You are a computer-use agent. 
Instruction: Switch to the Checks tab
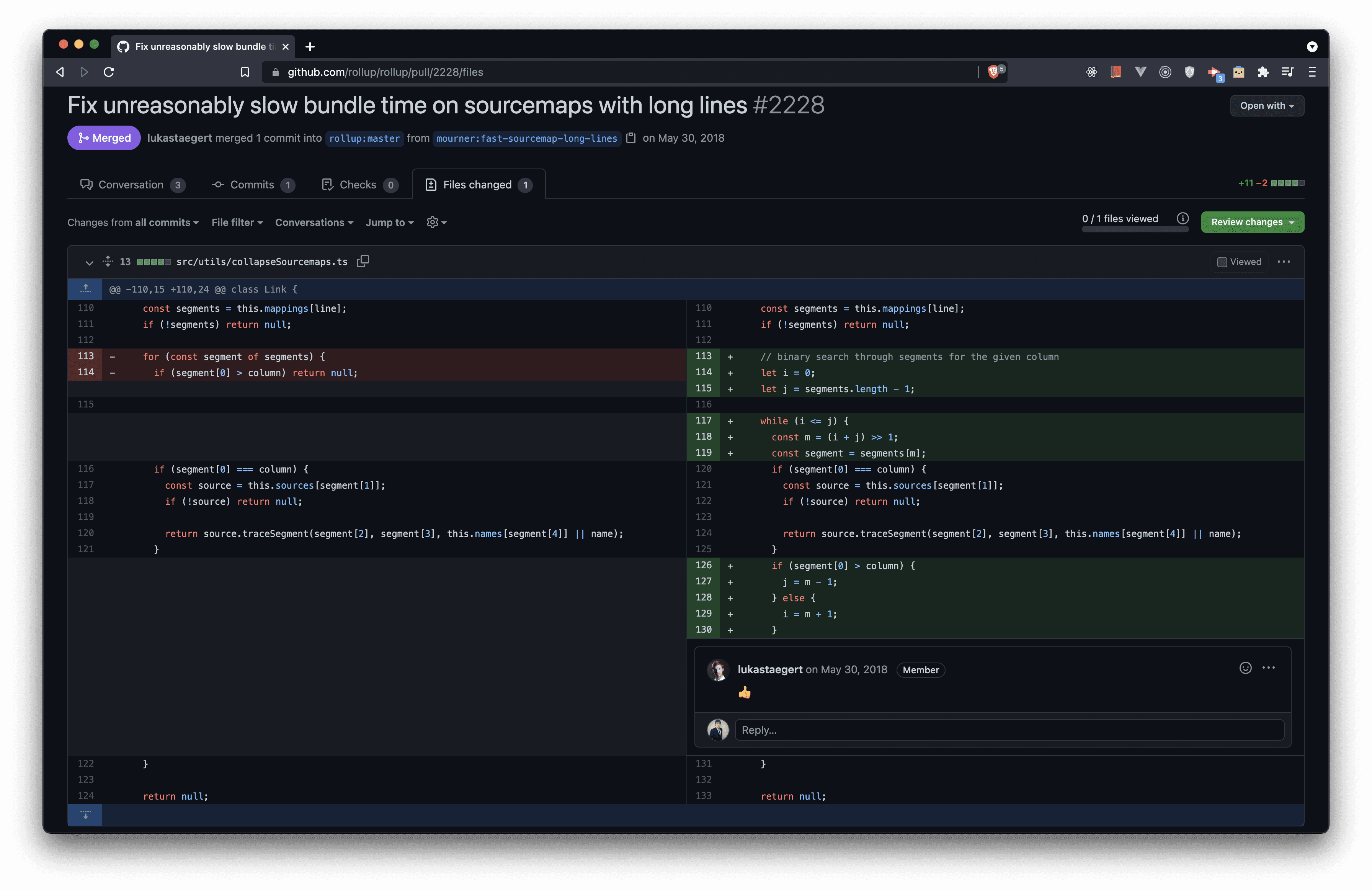click(x=360, y=185)
